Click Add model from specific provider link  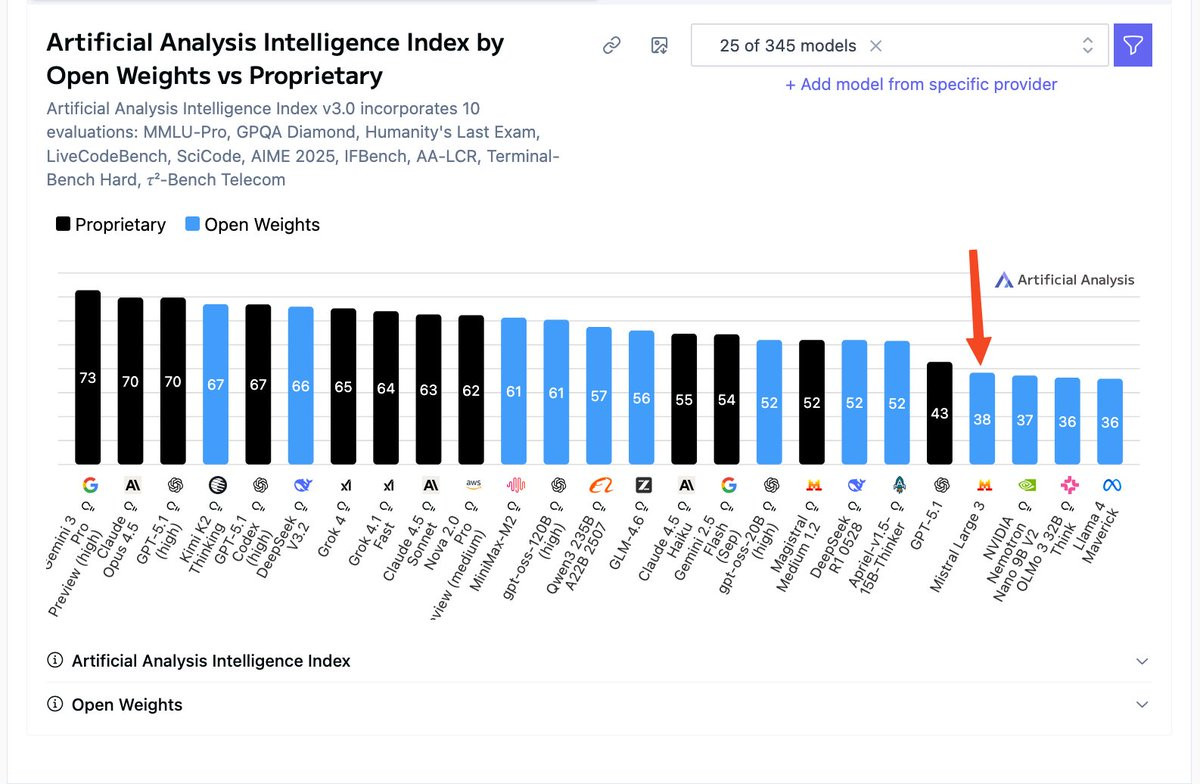point(921,84)
